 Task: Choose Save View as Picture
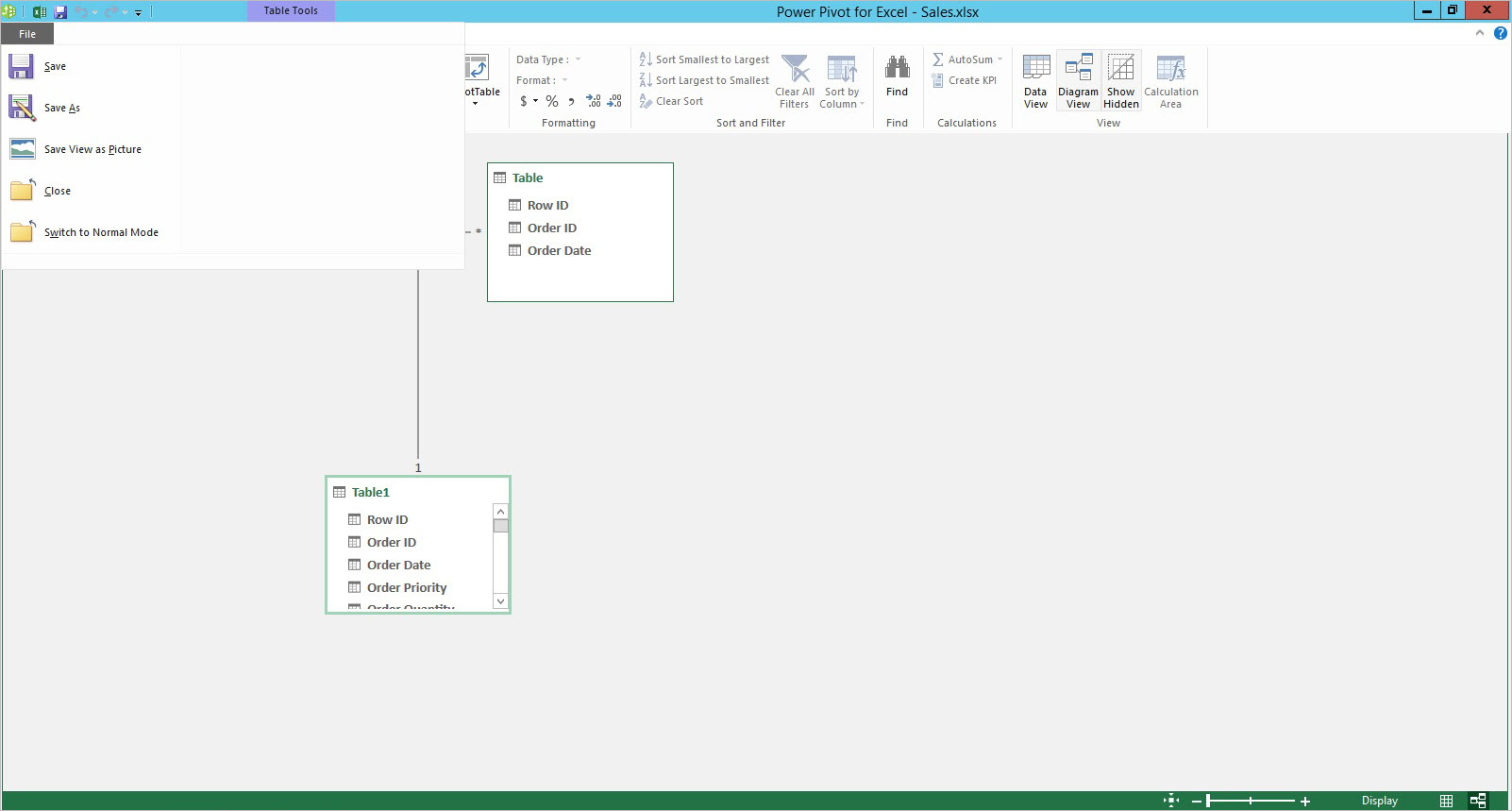coord(92,149)
